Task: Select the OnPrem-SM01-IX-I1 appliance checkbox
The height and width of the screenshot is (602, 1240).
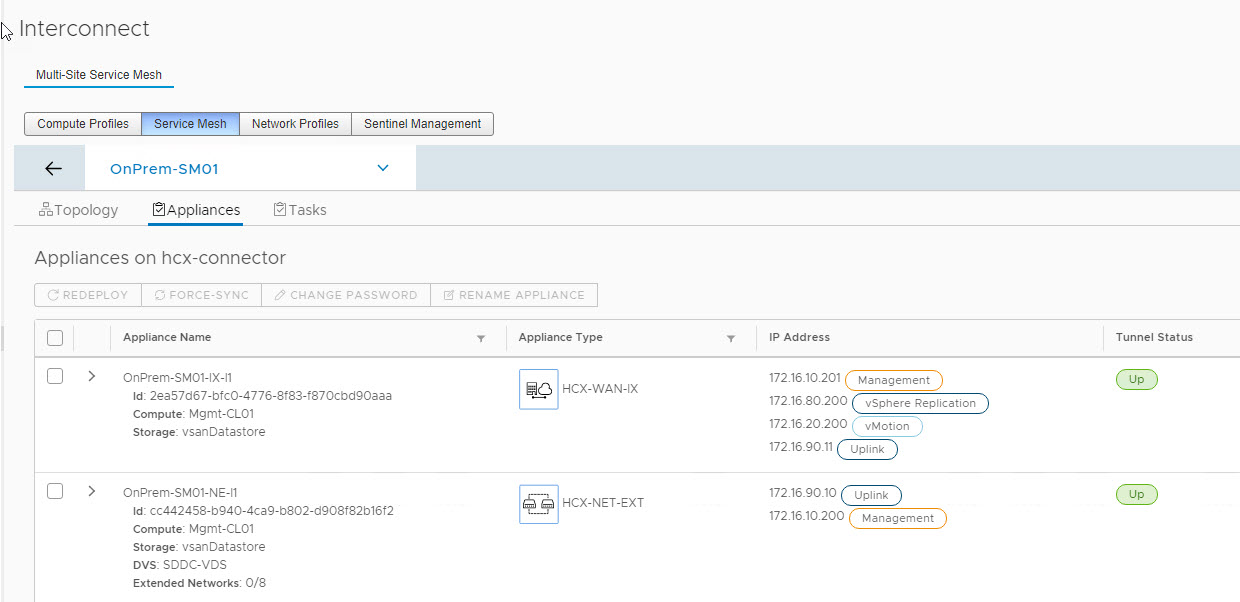Action: click(55, 377)
